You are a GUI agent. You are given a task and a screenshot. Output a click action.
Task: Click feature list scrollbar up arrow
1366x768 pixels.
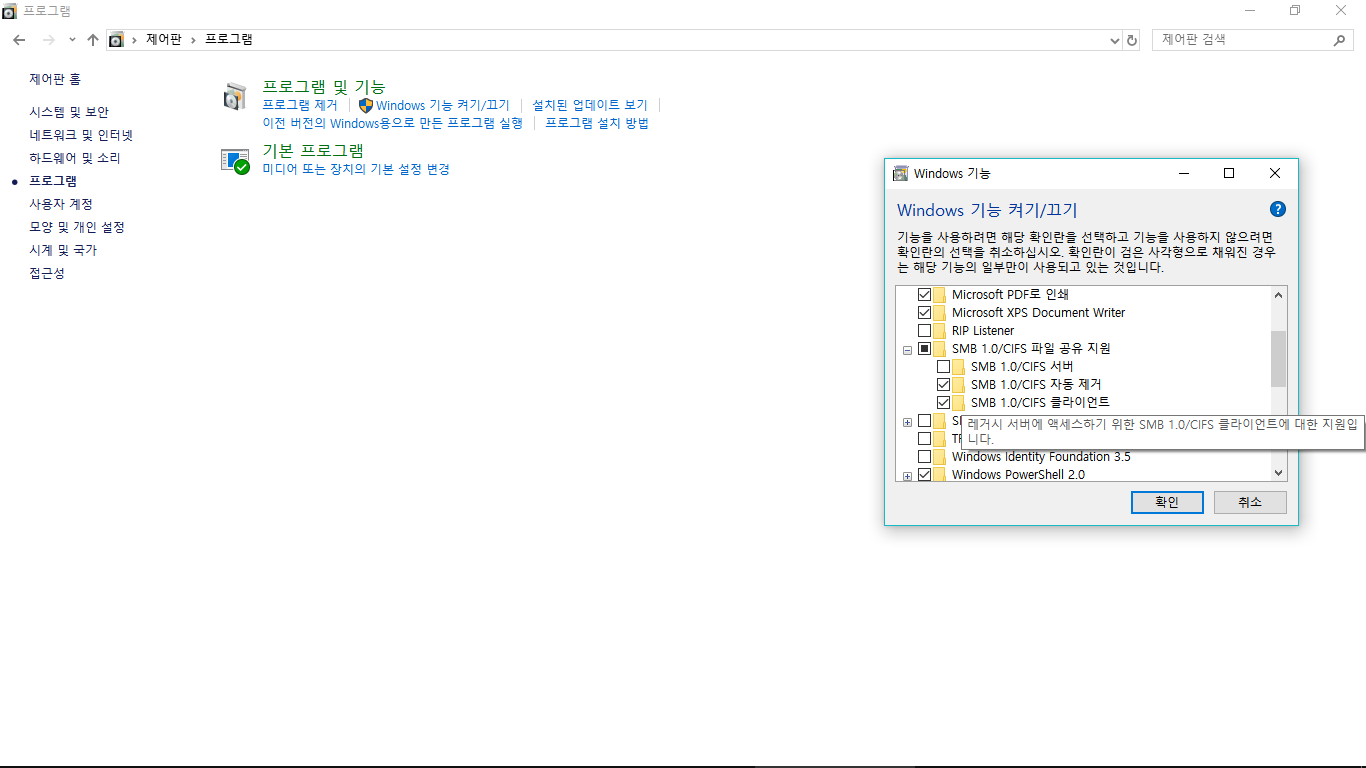point(1278,294)
